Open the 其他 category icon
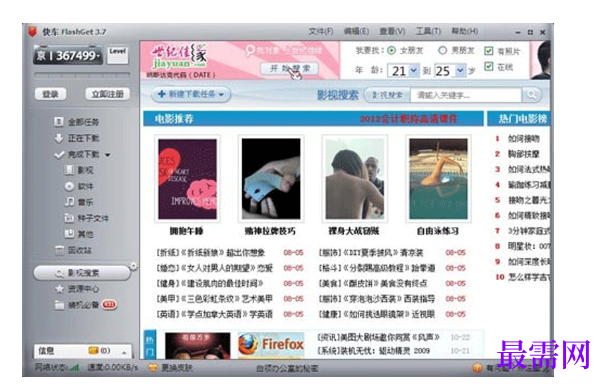 pyautogui.click(x=69, y=234)
